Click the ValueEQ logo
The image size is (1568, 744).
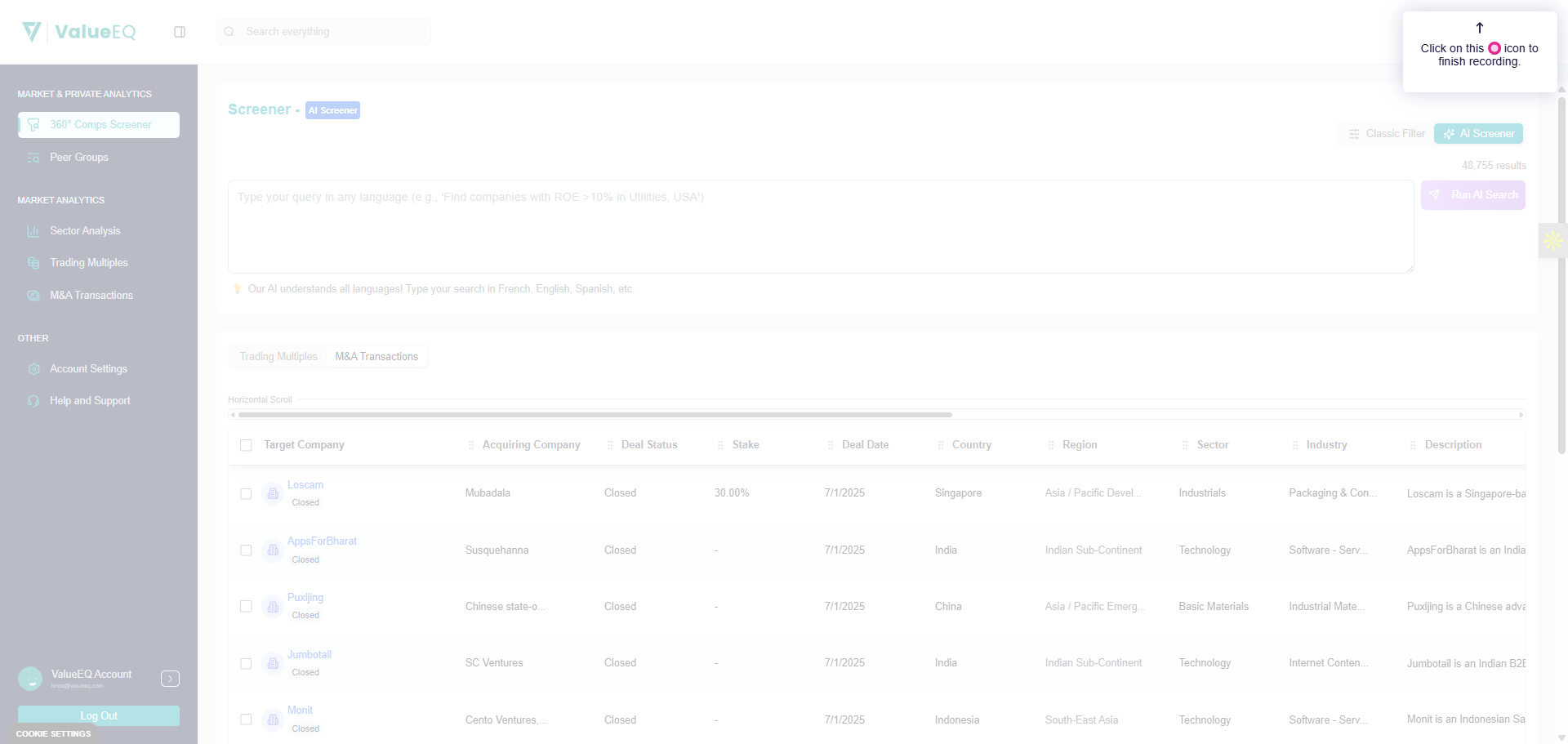[x=79, y=32]
